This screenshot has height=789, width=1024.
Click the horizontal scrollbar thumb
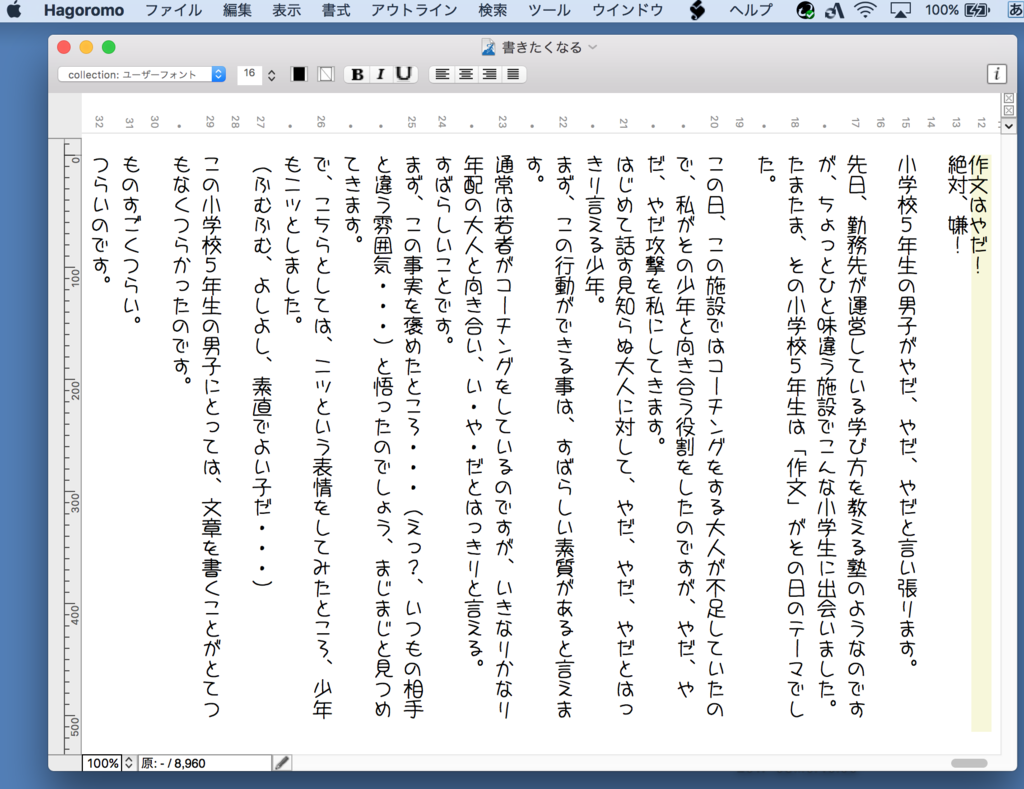coord(969,763)
